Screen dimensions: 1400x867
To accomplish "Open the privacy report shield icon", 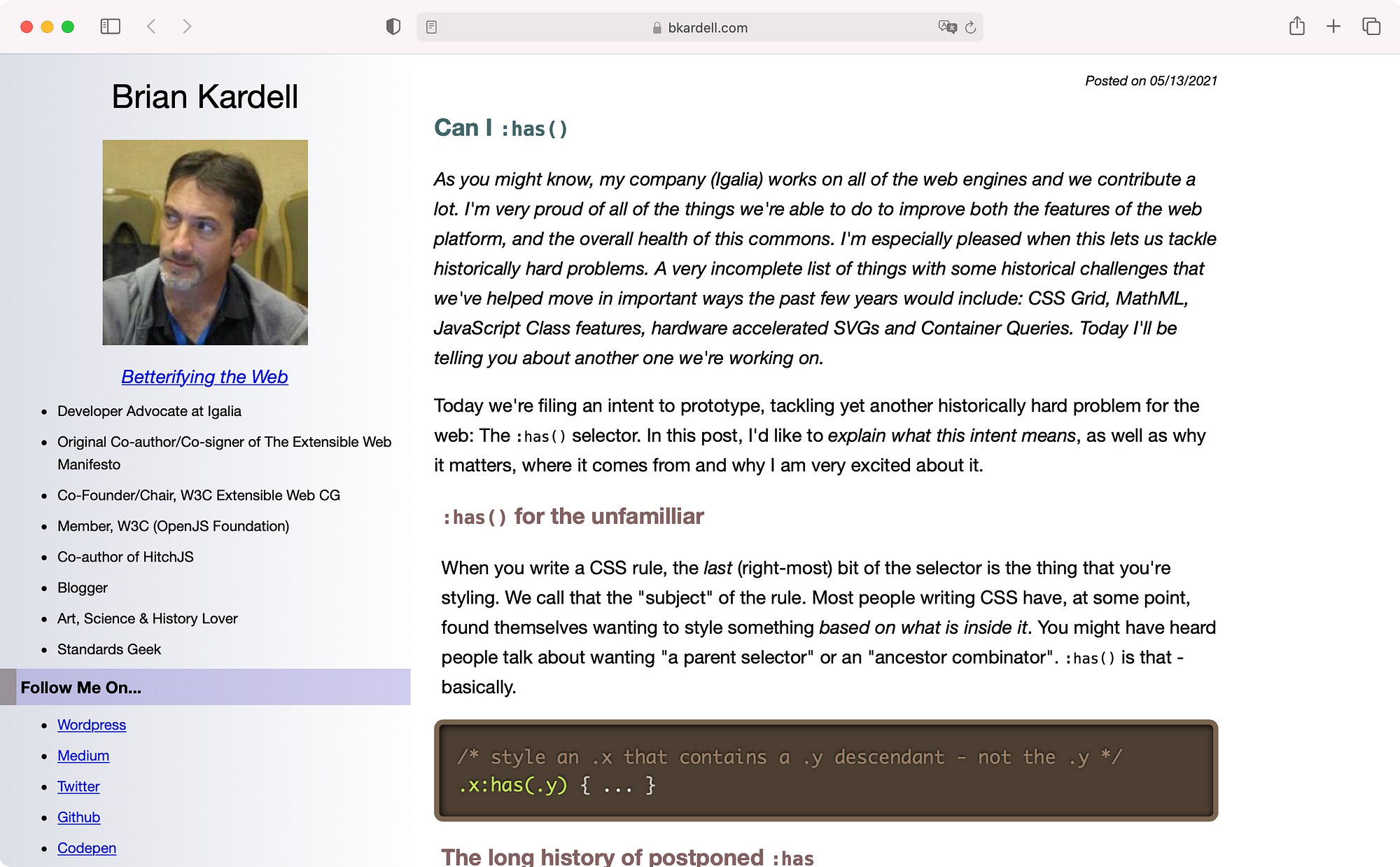I will click(393, 27).
